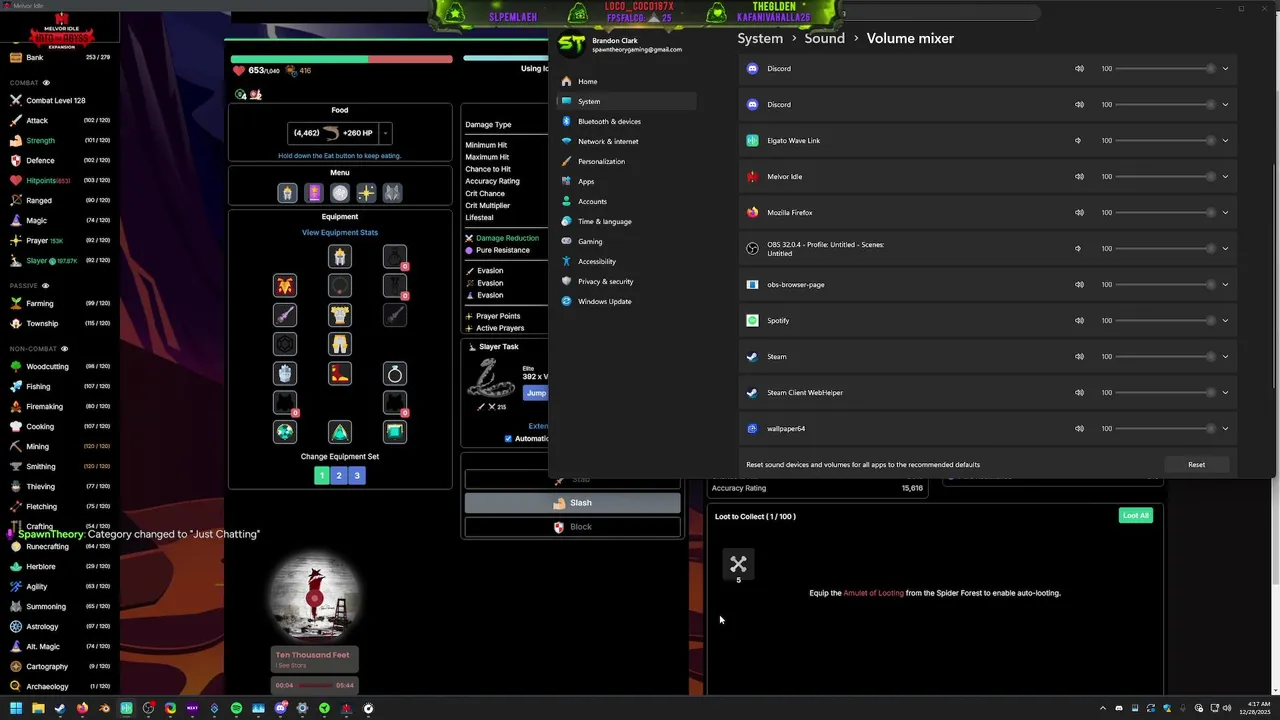Click the boots equipment slot
The width and height of the screenshot is (1280, 720).
point(340,374)
